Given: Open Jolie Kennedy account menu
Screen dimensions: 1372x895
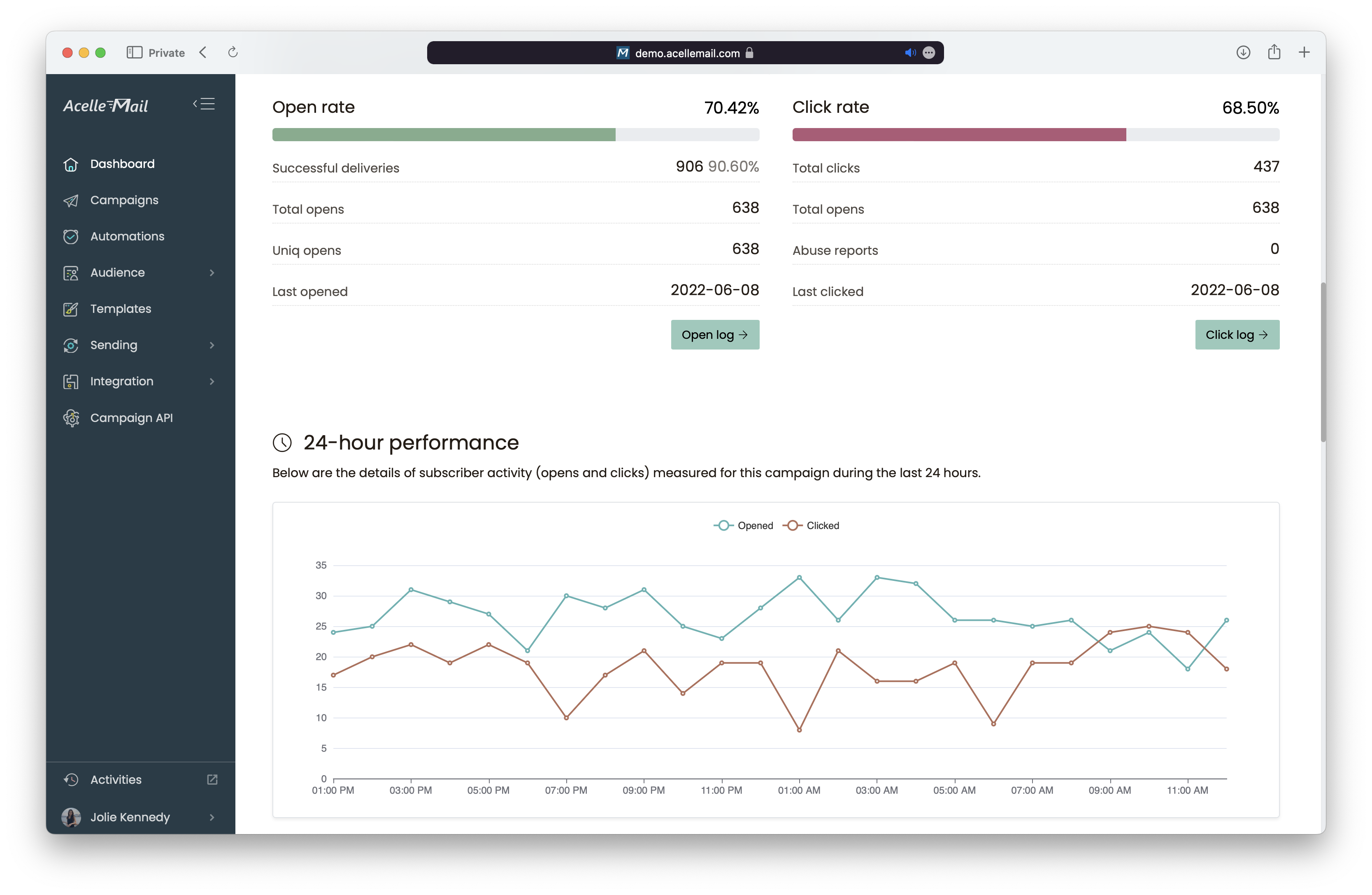Looking at the screenshot, I should coord(130,817).
